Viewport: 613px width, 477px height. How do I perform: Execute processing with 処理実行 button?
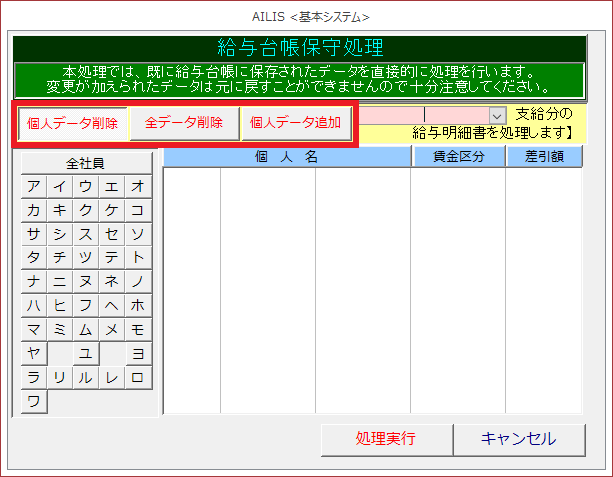pos(386,439)
